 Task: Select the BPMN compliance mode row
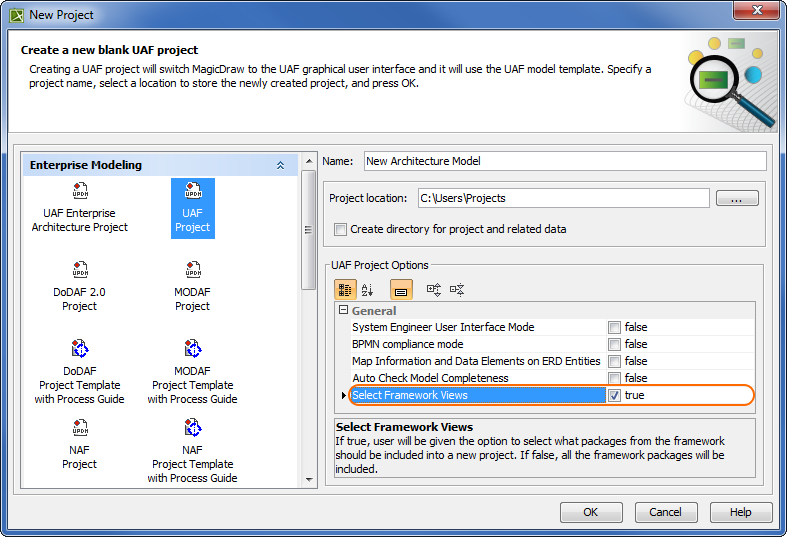click(552, 344)
